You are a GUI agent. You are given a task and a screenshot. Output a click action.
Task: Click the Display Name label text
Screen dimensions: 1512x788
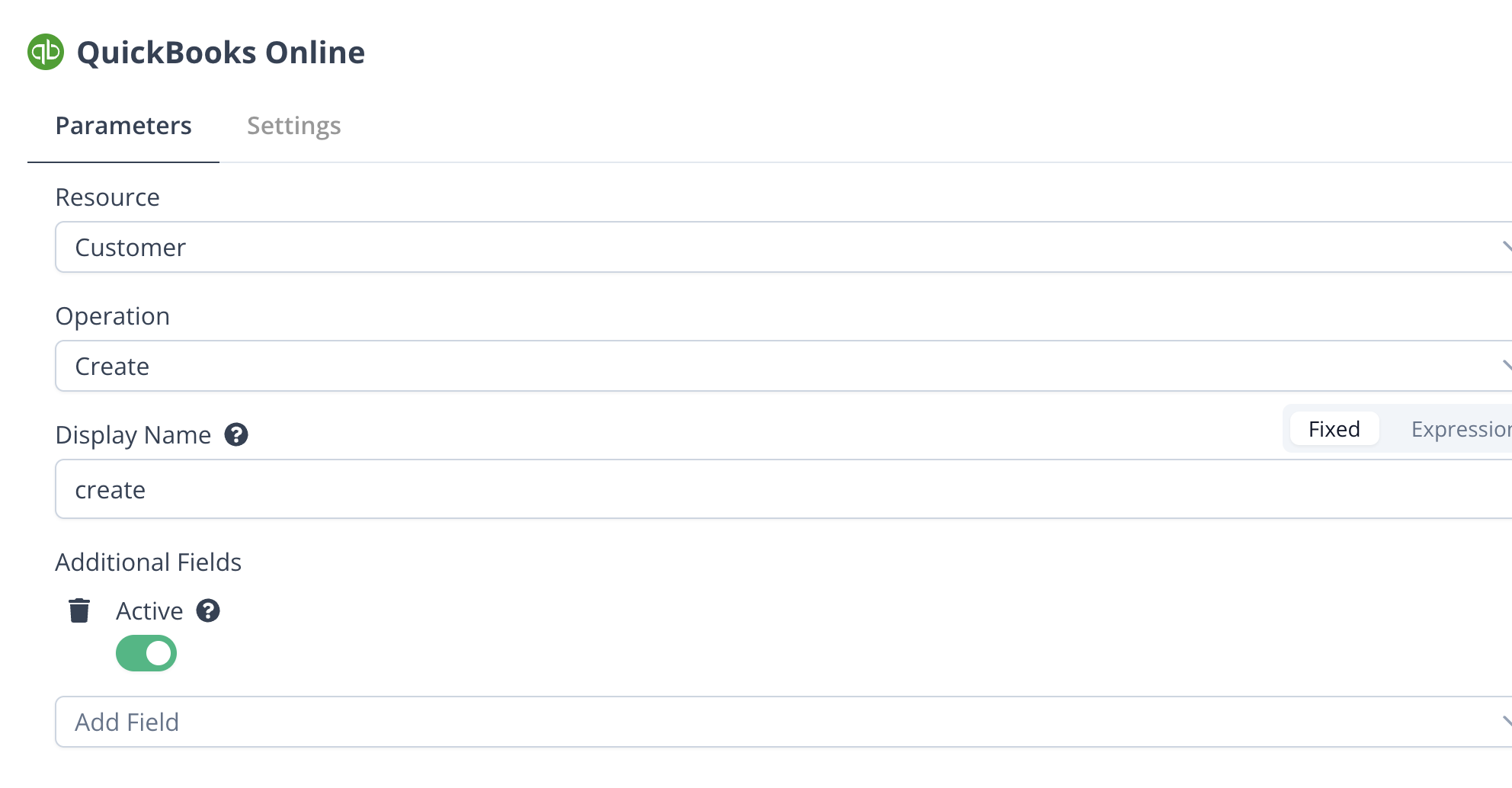(133, 435)
